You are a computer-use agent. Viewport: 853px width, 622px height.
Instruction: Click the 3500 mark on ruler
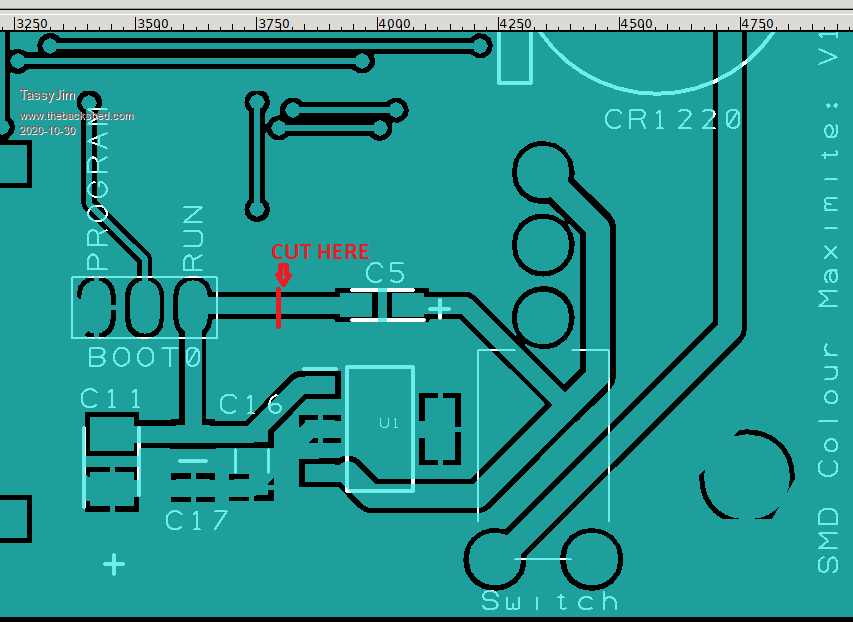click(x=151, y=22)
